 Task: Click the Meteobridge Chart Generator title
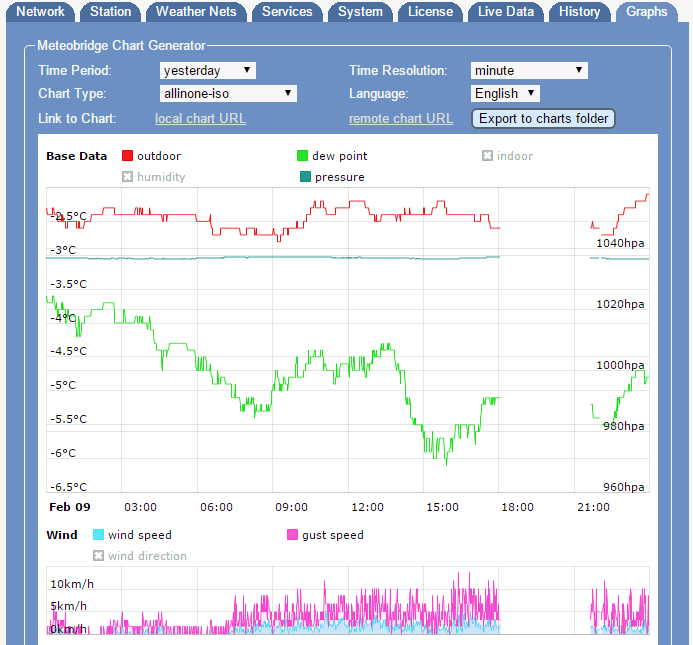click(121, 45)
